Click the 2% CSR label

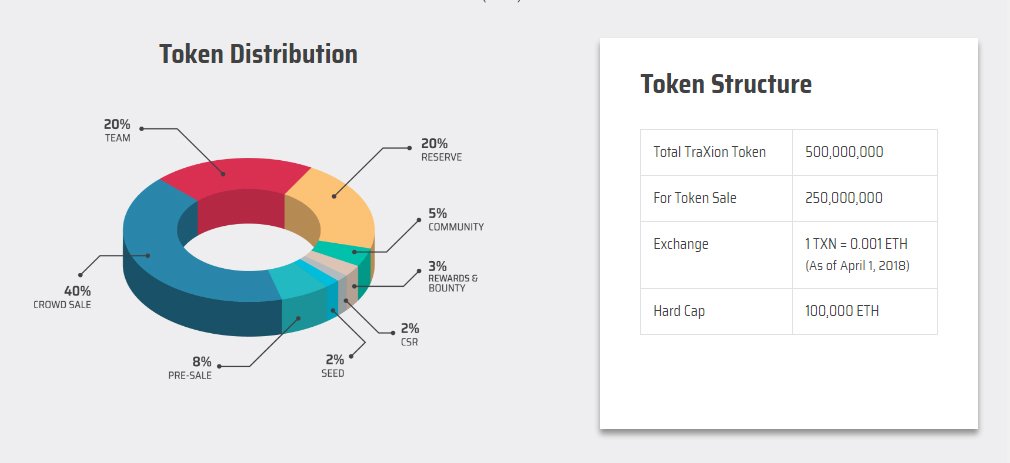pyautogui.click(x=409, y=335)
